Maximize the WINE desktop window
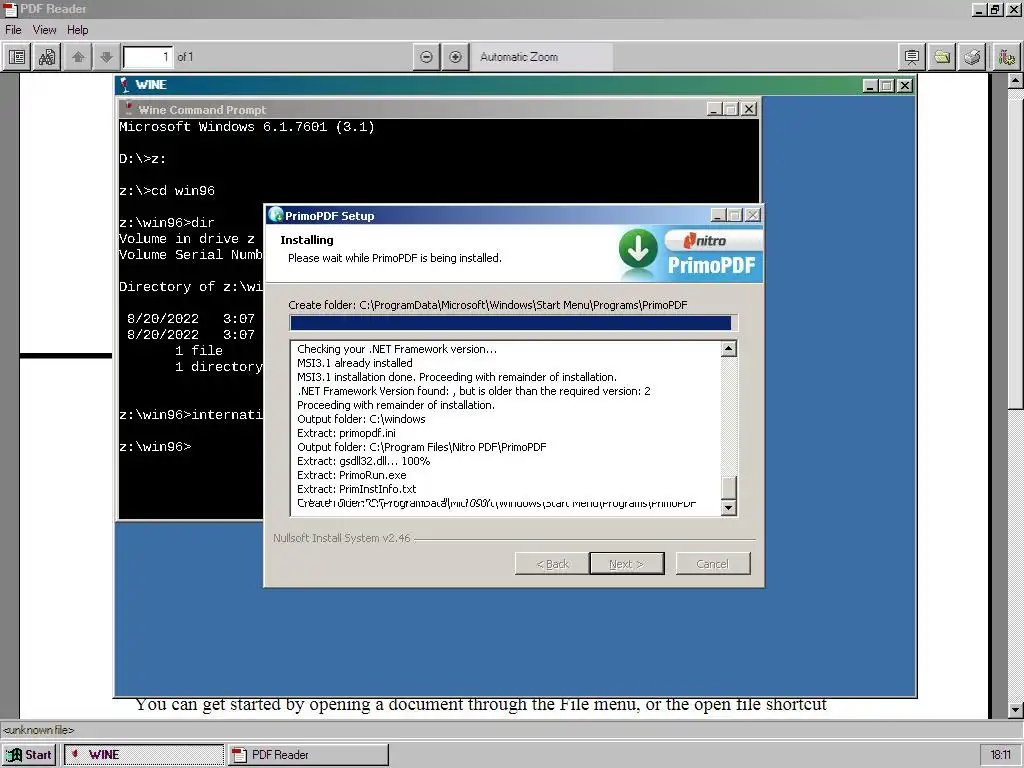Image resolution: width=1024 pixels, height=768 pixels. pos(887,86)
